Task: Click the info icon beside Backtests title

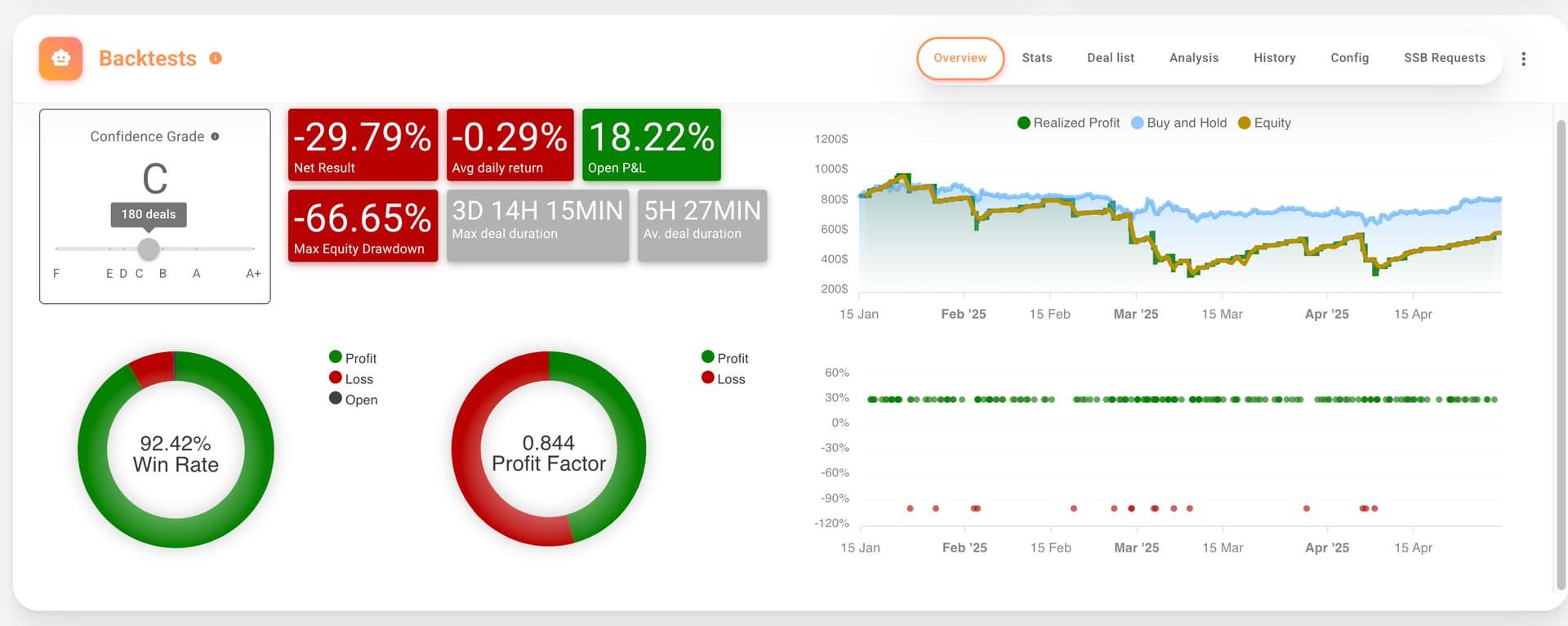Action: (216, 58)
